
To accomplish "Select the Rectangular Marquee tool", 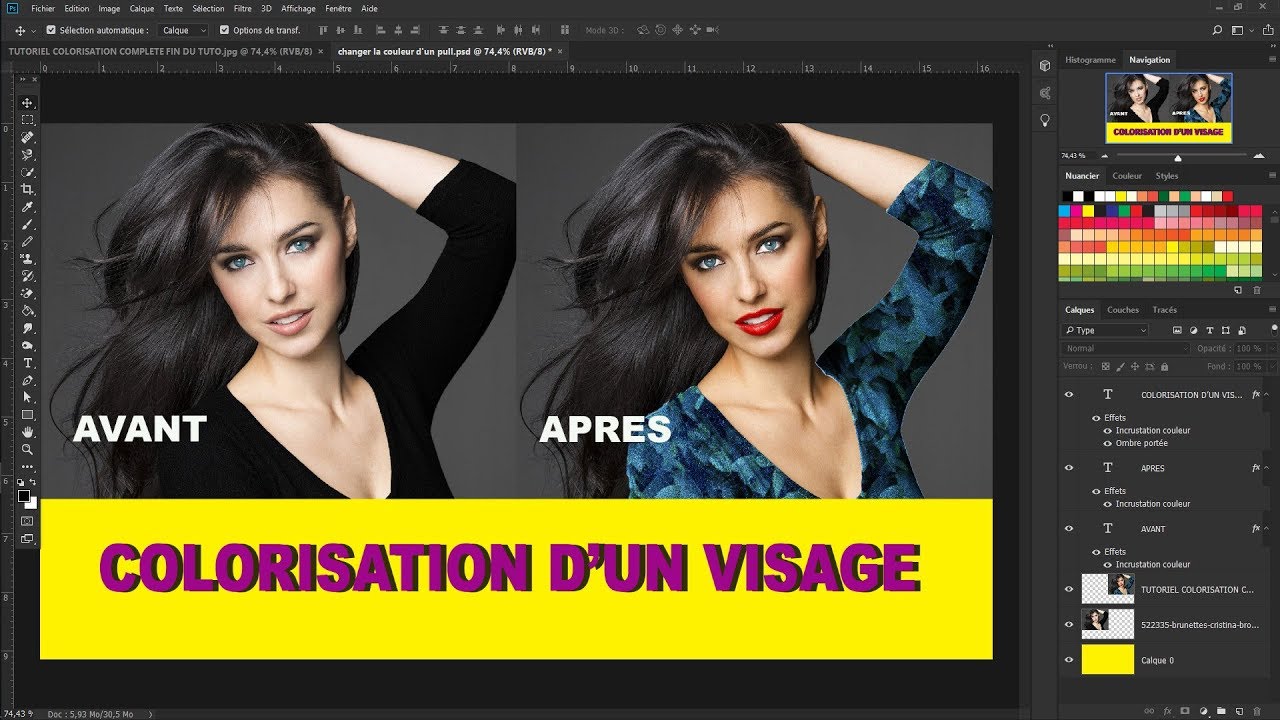I will tap(27, 120).
